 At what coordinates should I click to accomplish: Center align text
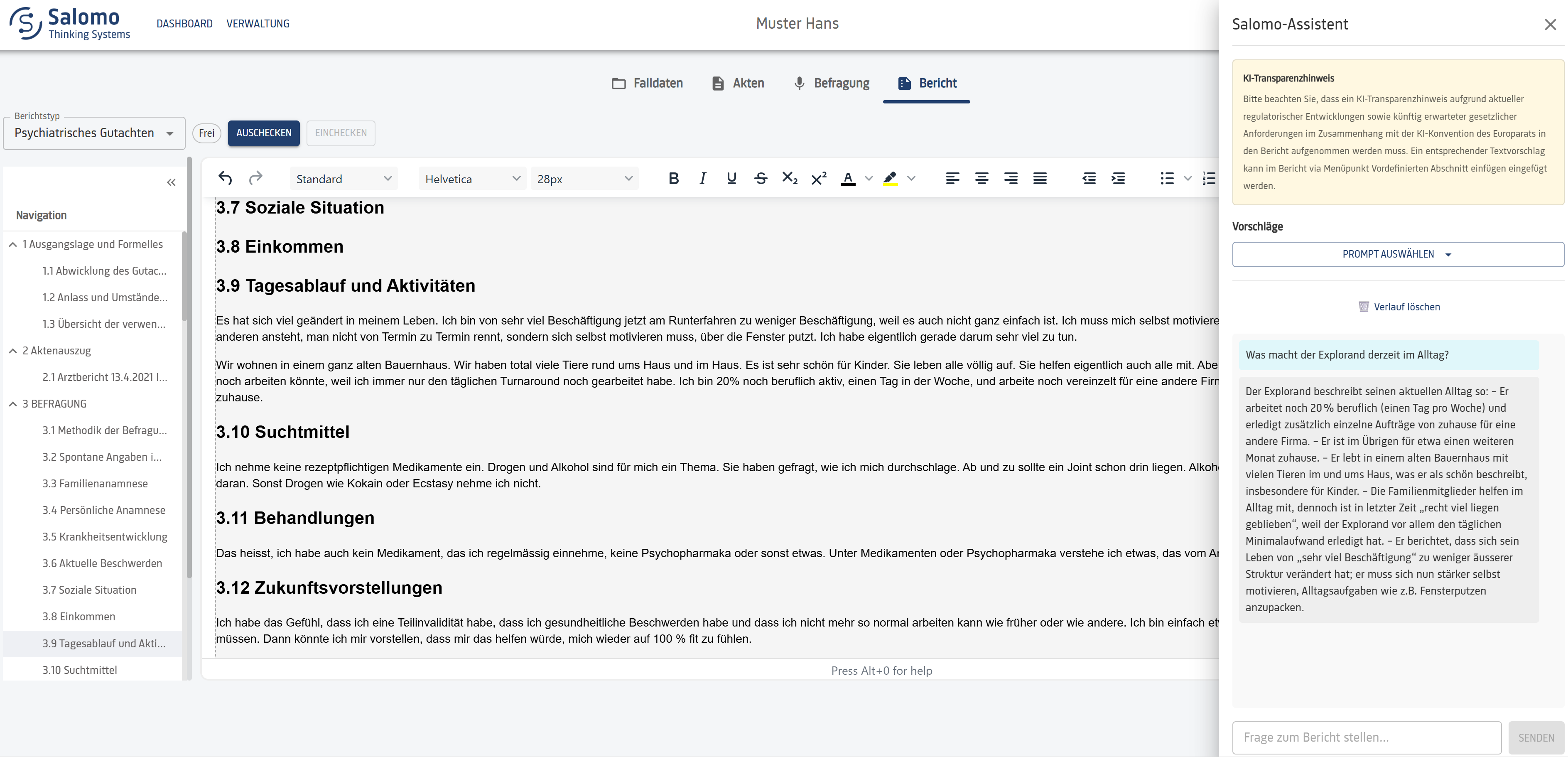(x=982, y=178)
